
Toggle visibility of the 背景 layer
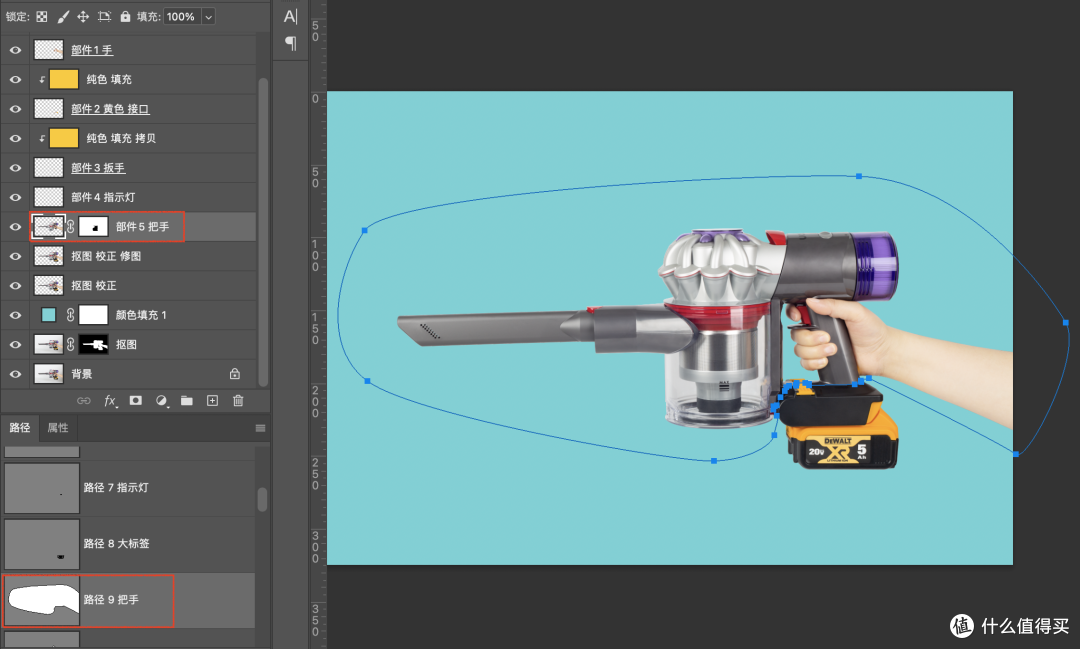coord(15,374)
